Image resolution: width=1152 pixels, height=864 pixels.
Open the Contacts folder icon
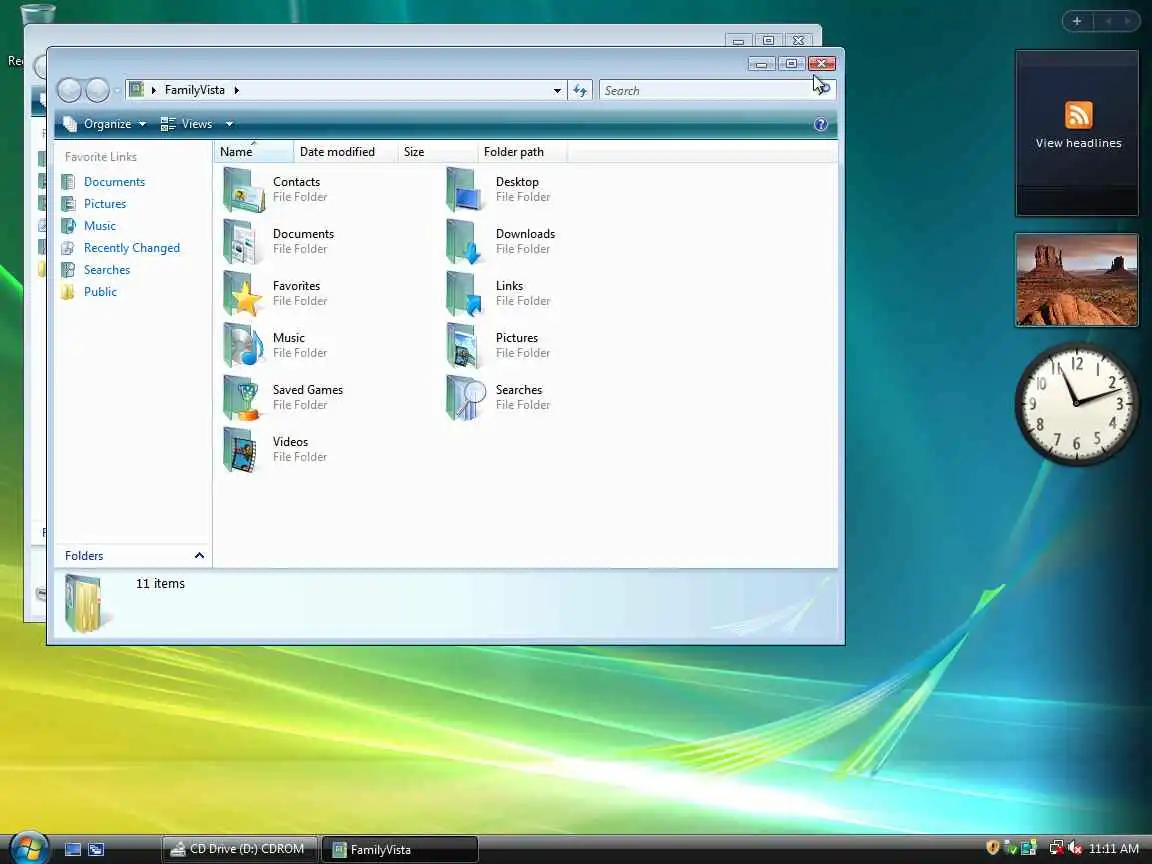243,190
